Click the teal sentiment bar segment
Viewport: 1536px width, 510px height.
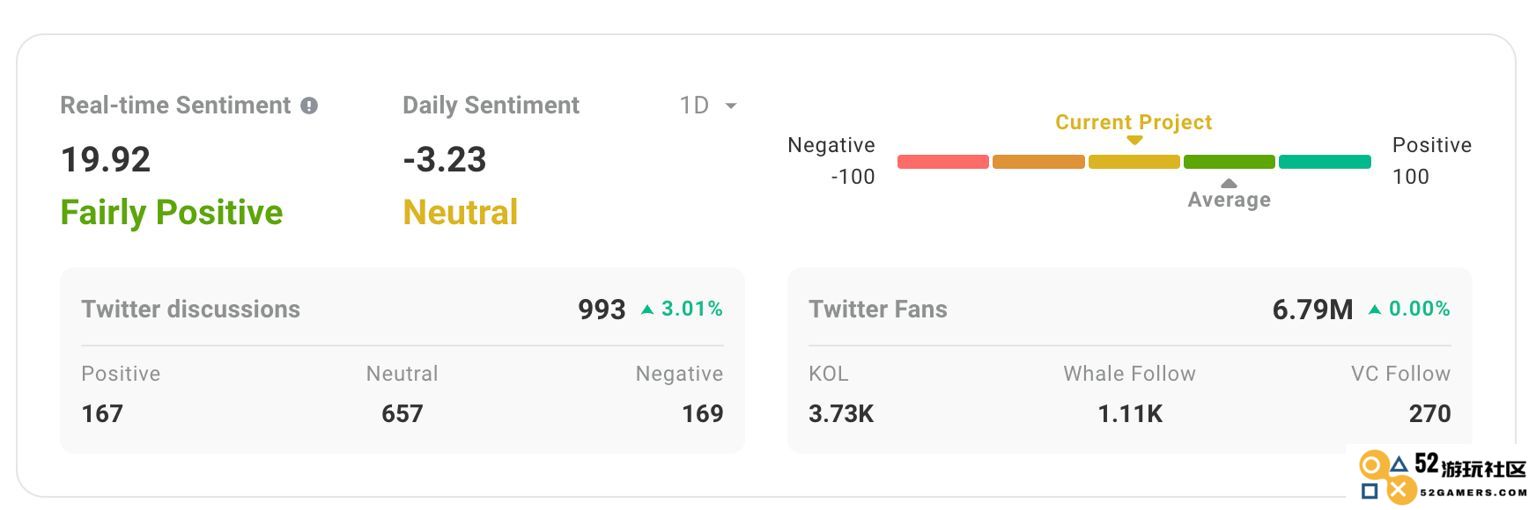click(x=1325, y=161)
